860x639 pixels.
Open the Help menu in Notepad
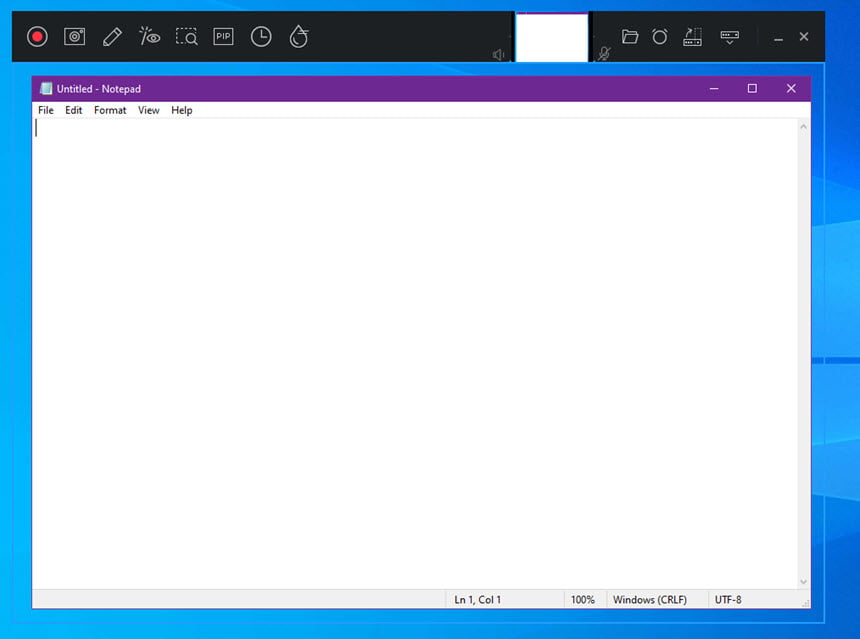[182, 110]
